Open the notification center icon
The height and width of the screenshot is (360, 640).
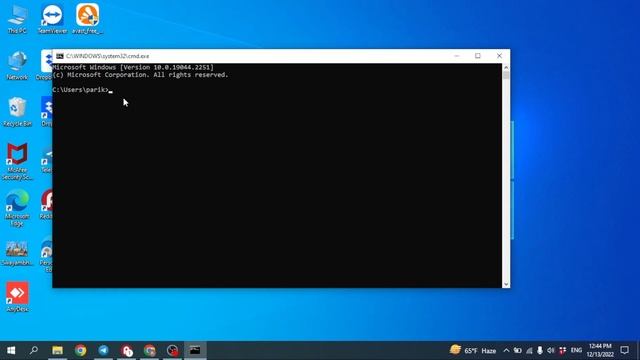[x=624, y=350]
